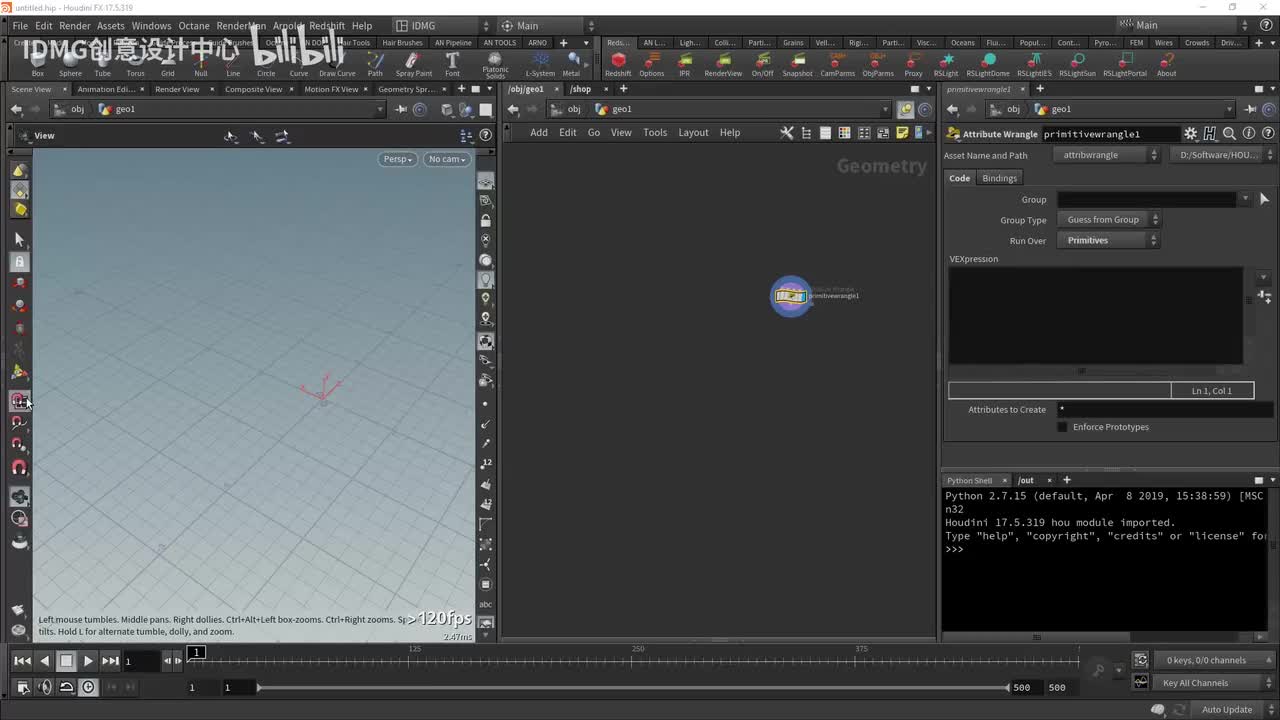This screenshot has width=1280, height=720.
Task: Click the primitivewrangle1 node in network
Action: [790, 296]
